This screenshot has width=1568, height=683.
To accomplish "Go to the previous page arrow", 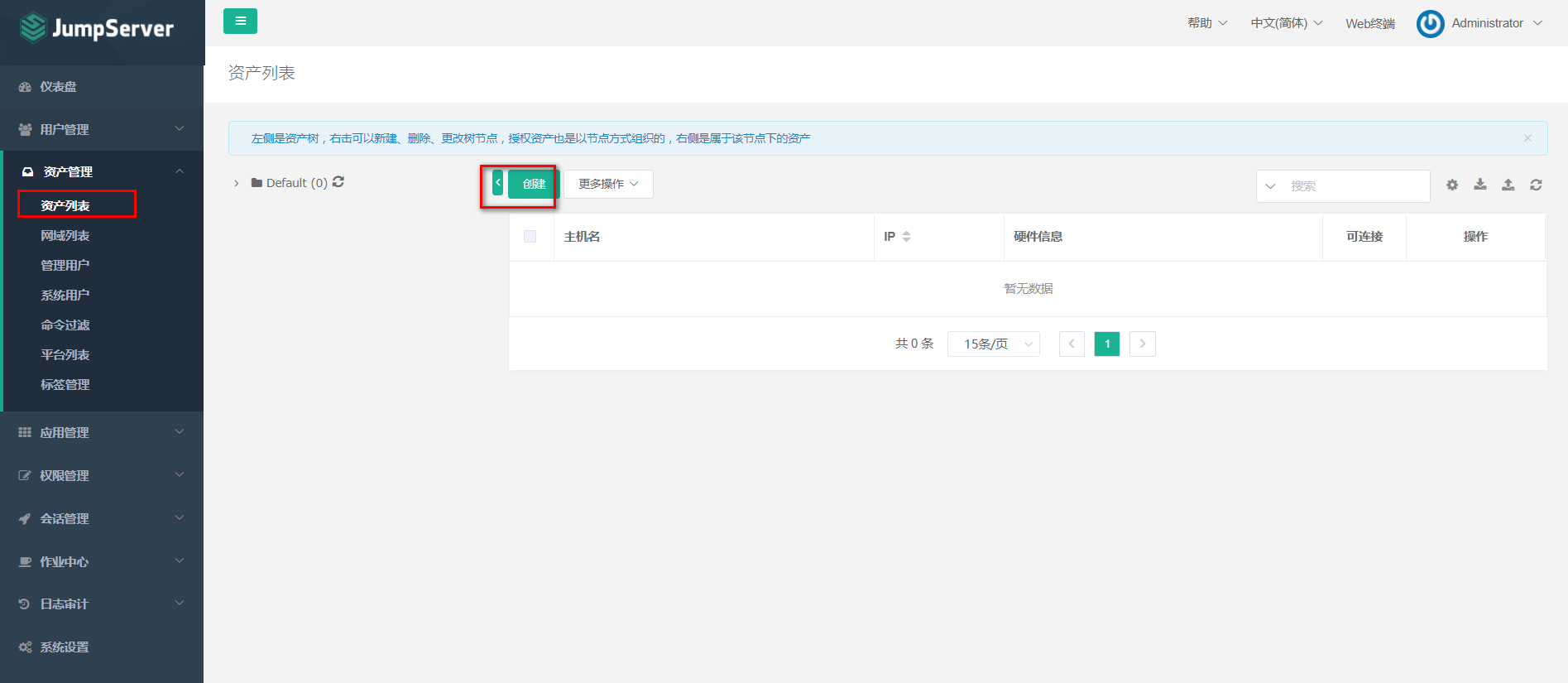I will (1072, 344).
